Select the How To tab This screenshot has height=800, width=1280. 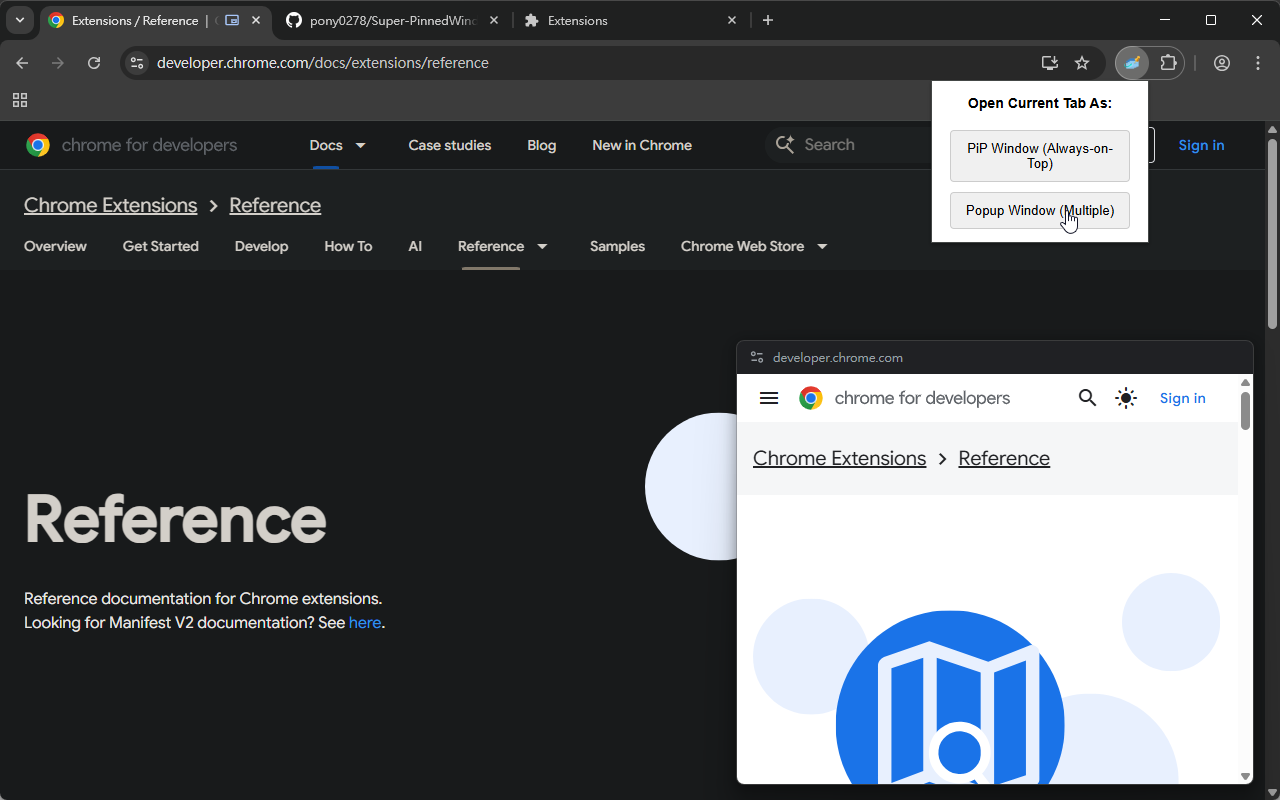348,246
